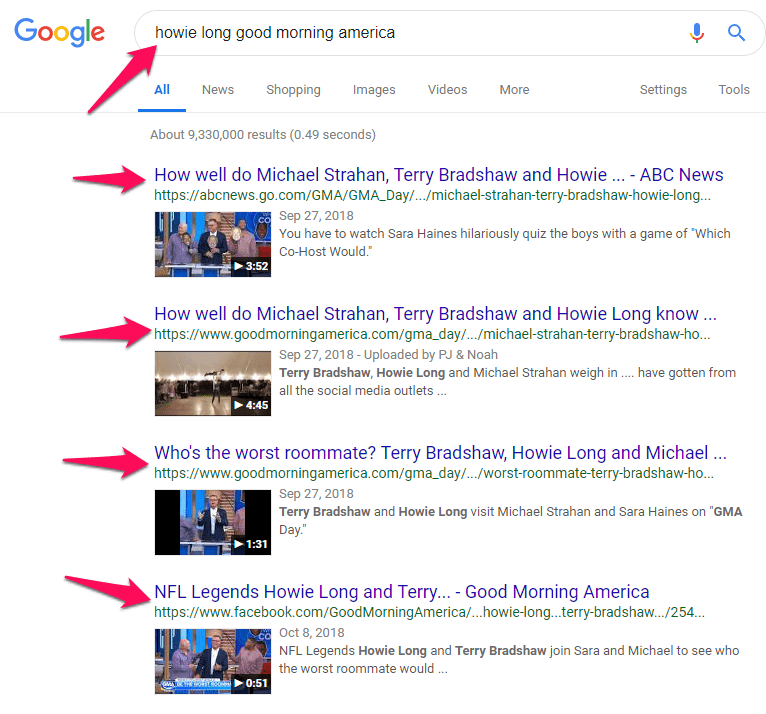
Task: Click the Google logo
Action: [59, 33]
